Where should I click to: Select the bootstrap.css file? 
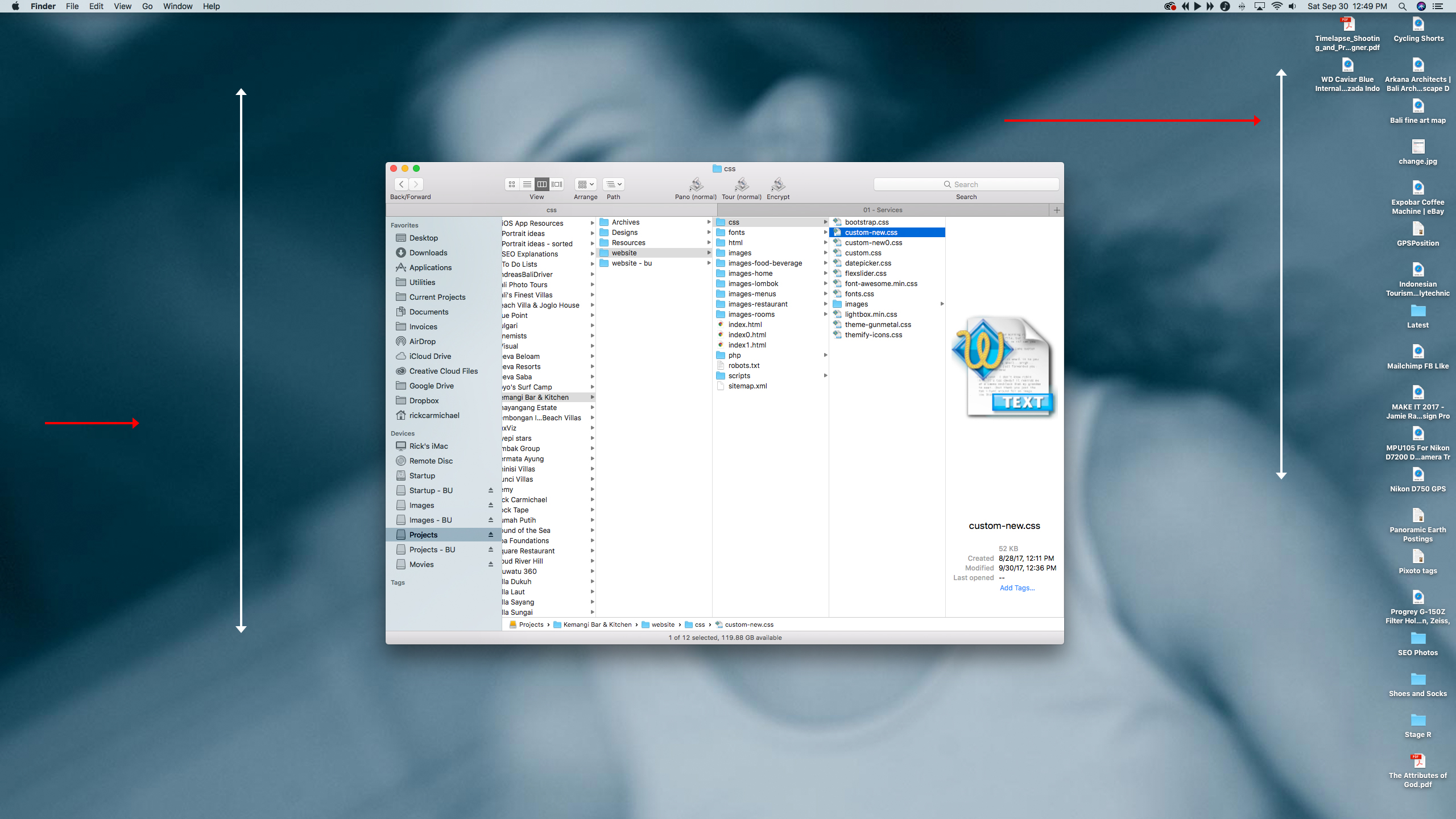866,222
